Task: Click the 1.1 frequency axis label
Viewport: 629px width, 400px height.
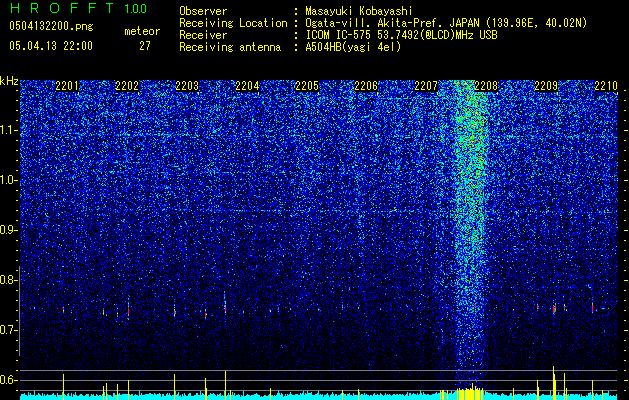Action: (x=9, y=130)
